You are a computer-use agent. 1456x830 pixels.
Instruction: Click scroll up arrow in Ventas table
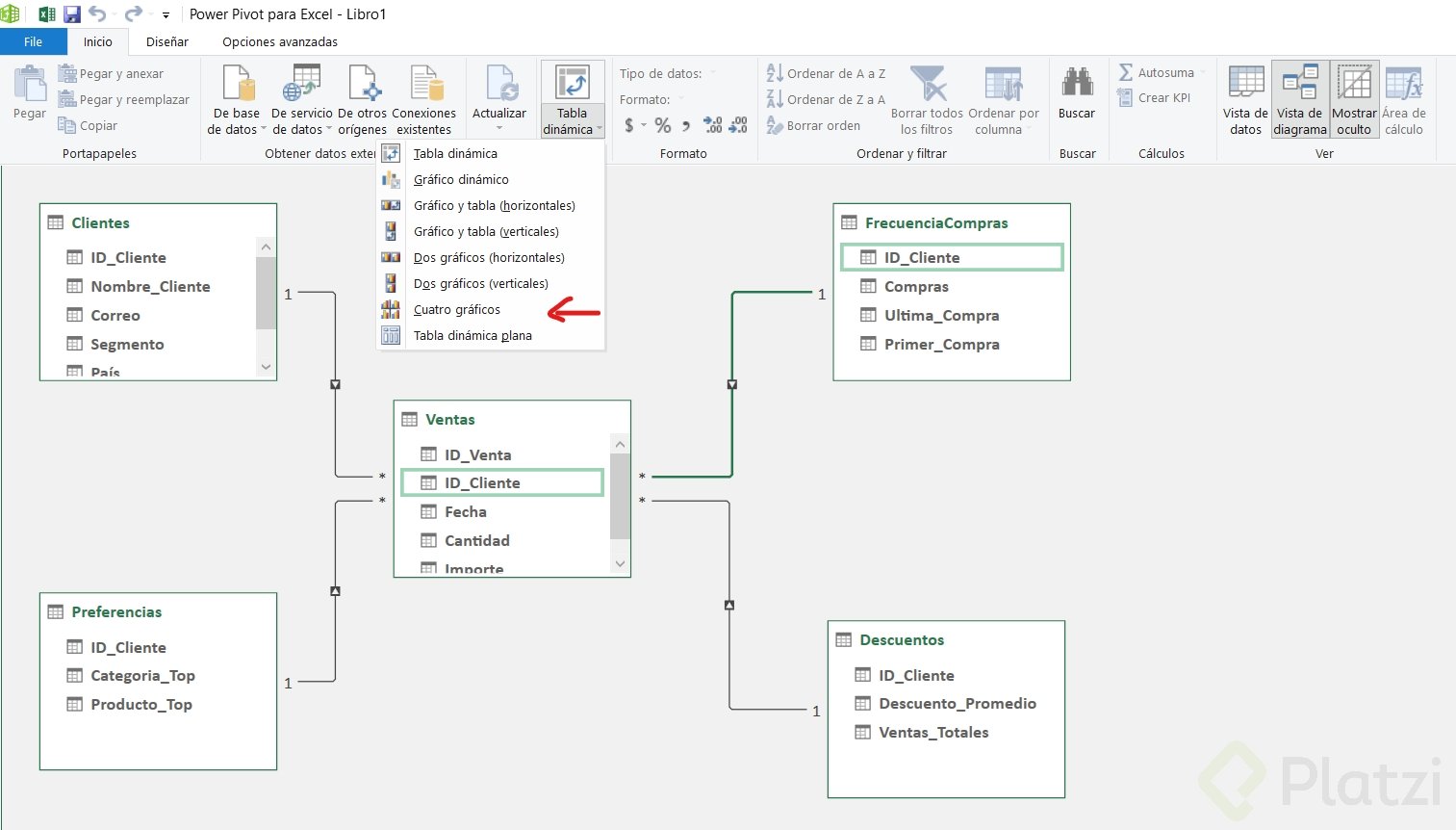pos(621,444)
